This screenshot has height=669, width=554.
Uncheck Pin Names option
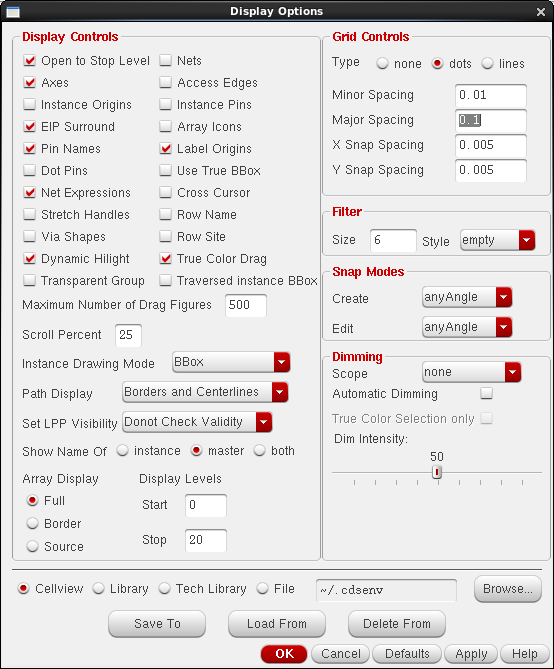[29, 148]
